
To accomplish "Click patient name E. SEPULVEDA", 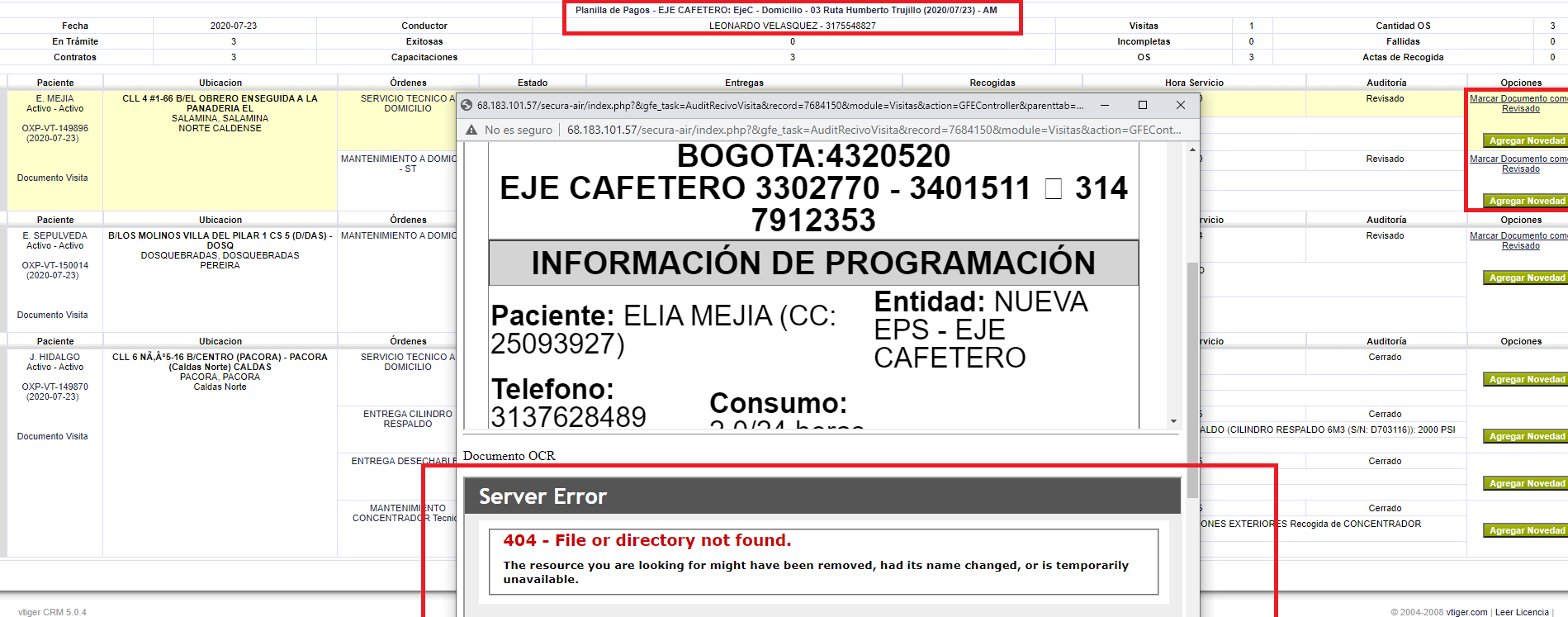I will pos(54,235).
